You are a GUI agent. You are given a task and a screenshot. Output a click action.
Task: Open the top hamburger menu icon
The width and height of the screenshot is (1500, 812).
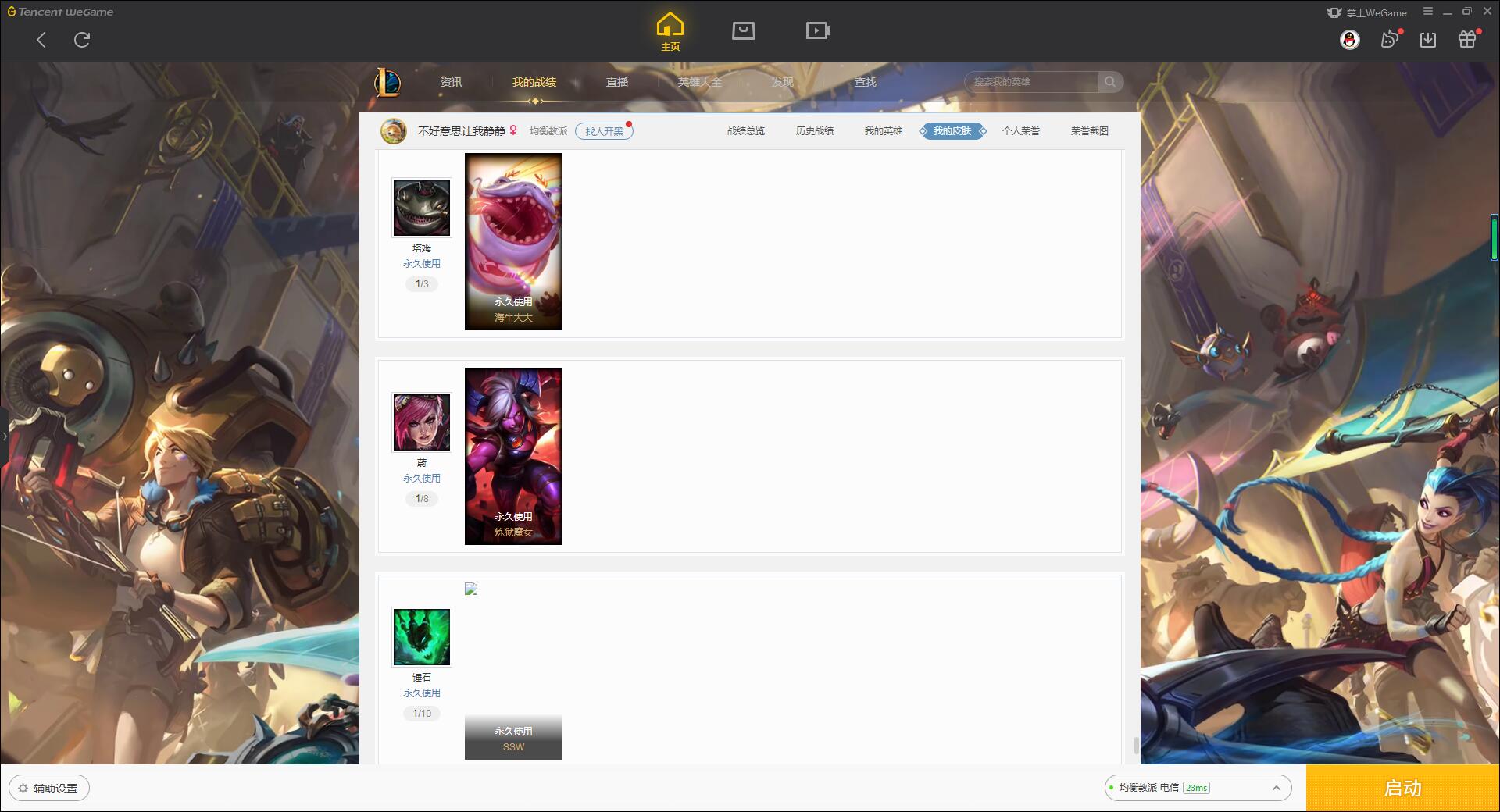pos(1428,12)
